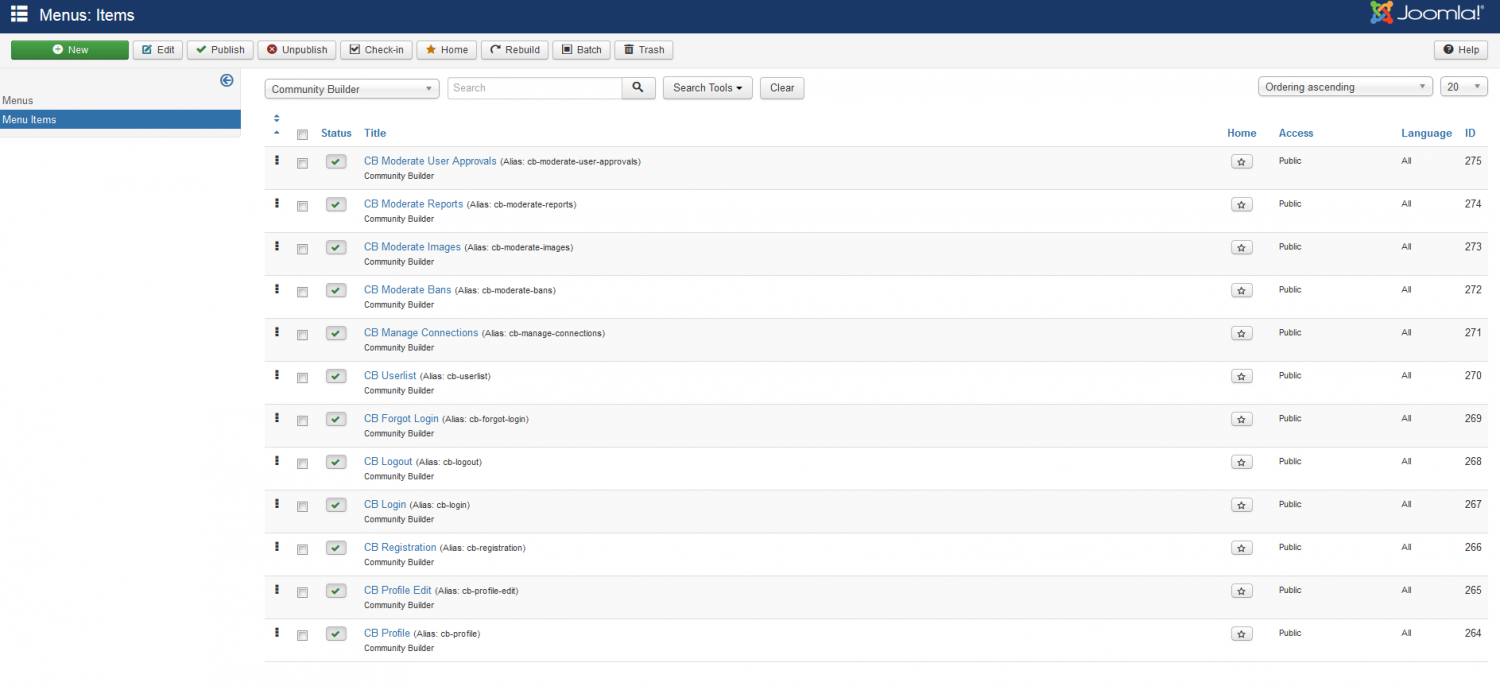Click the Publish toolbar button
Viewport: 1500px width, 690px height.
click(220, 50)
